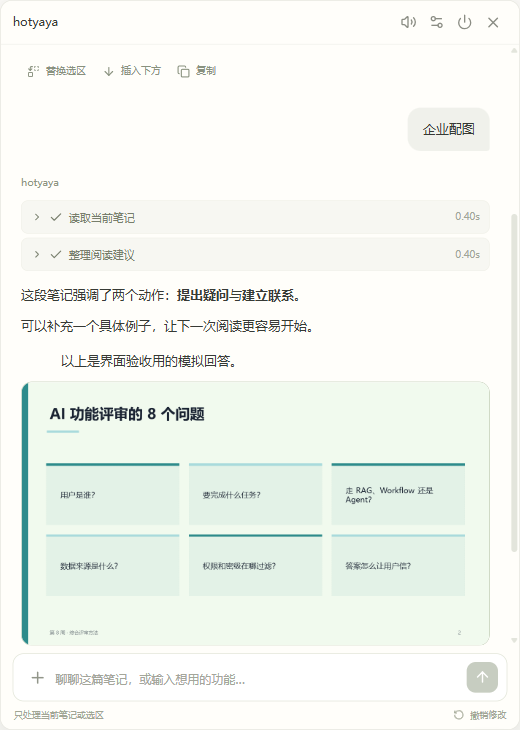Click the vertical scrollbar thumb
This screenshot has height=730, width=520.
(x=514, y=383)
